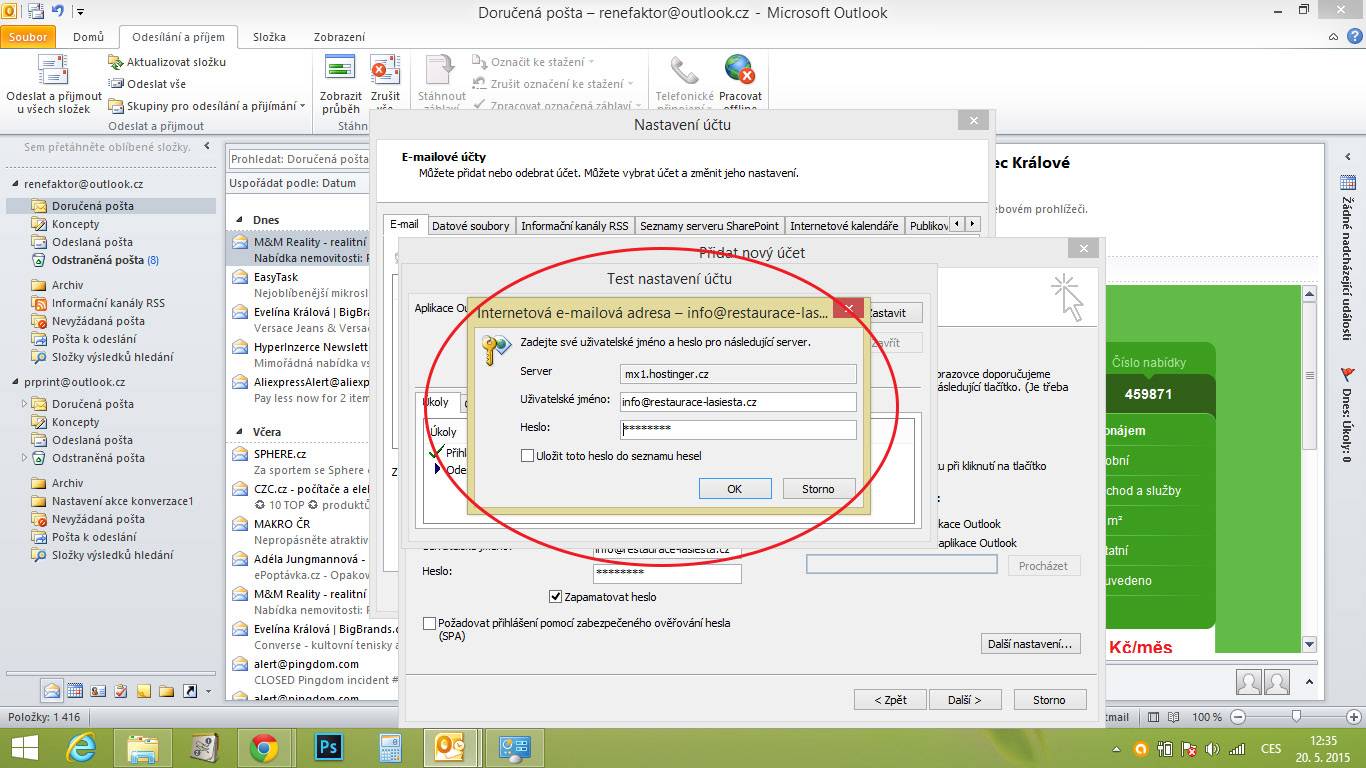Open Google Chrome from taskbar

264,747
